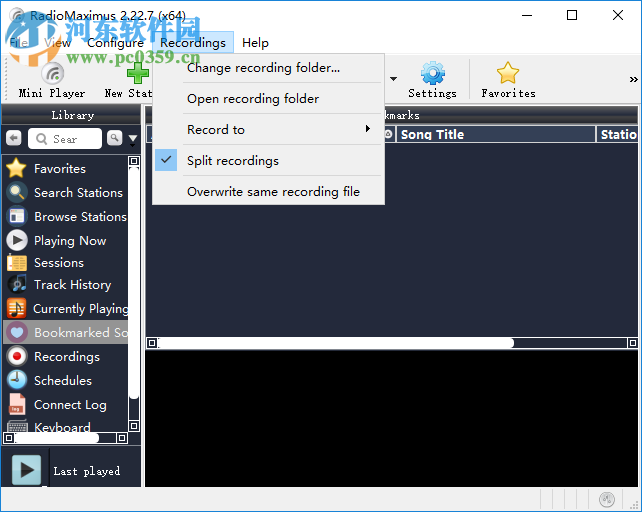
Task: Open Connect Log library entry text
Action: (x=70, y=405)
